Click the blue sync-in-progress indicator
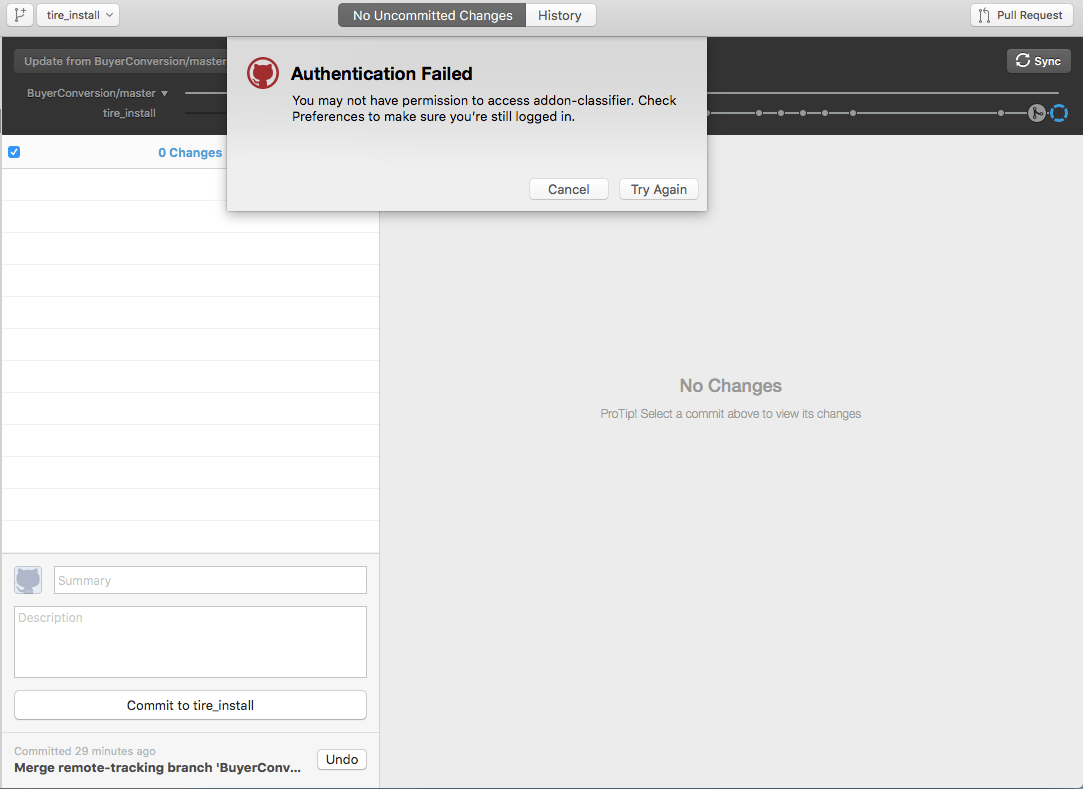This screenshot has height=789, width=1083. point(1059,113)
